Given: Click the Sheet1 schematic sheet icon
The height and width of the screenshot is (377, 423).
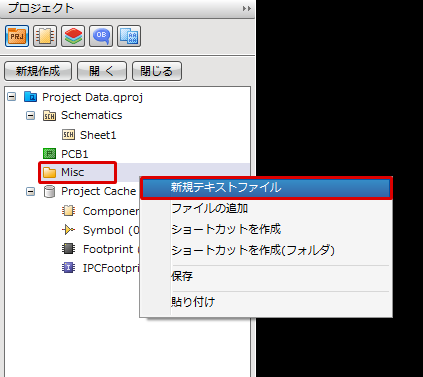Looking at the screenshot, I should tap(68, 135).
